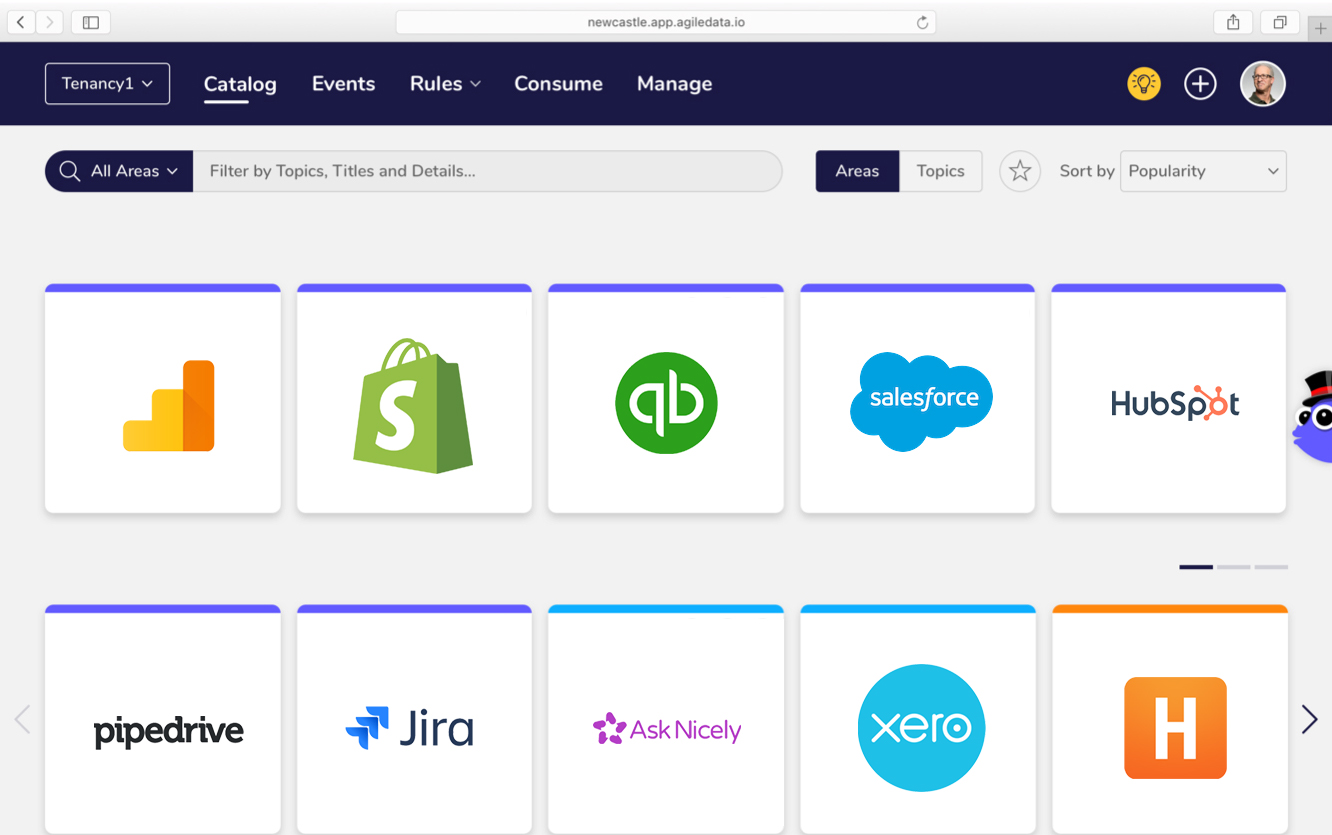Viewport: 1332px width, 835px height.
Task: Go to the Manage tab
Action: pyautogui.click(x=675, y=84)
